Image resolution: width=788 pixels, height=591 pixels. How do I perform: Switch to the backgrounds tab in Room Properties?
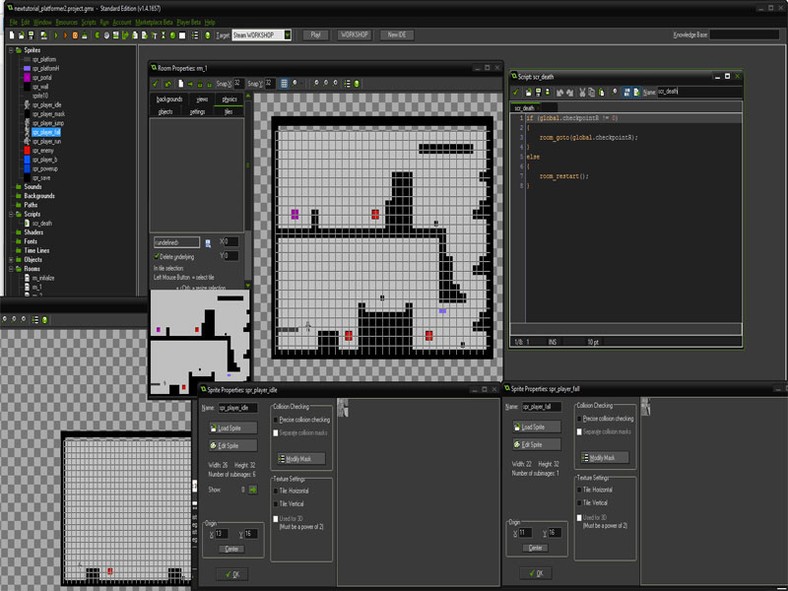(169, 100)
